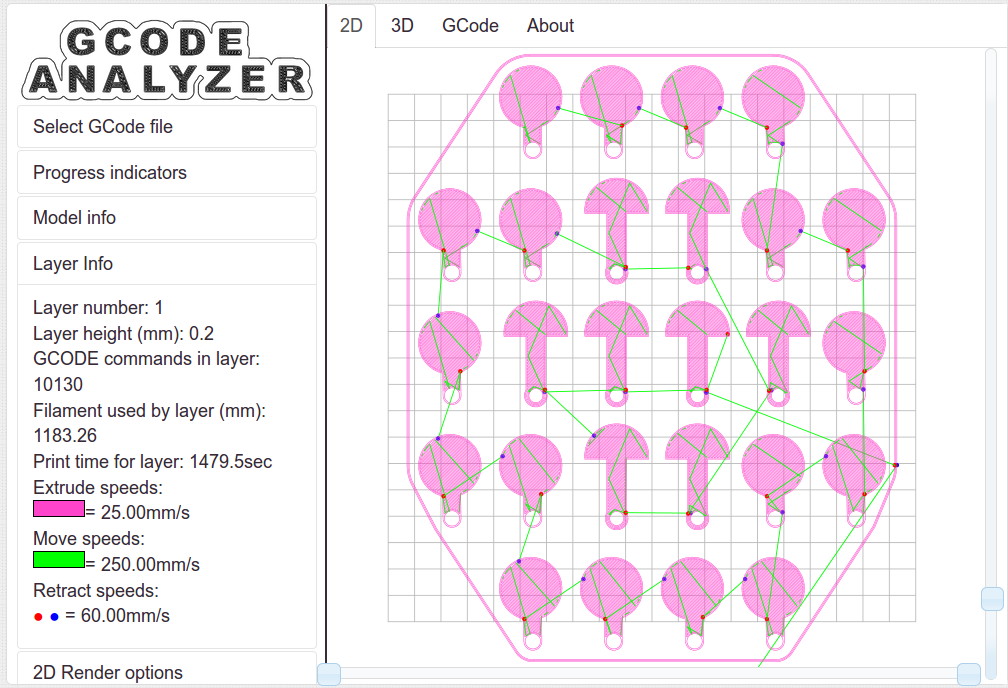Click the Print time for layer text

coord(152,462)
